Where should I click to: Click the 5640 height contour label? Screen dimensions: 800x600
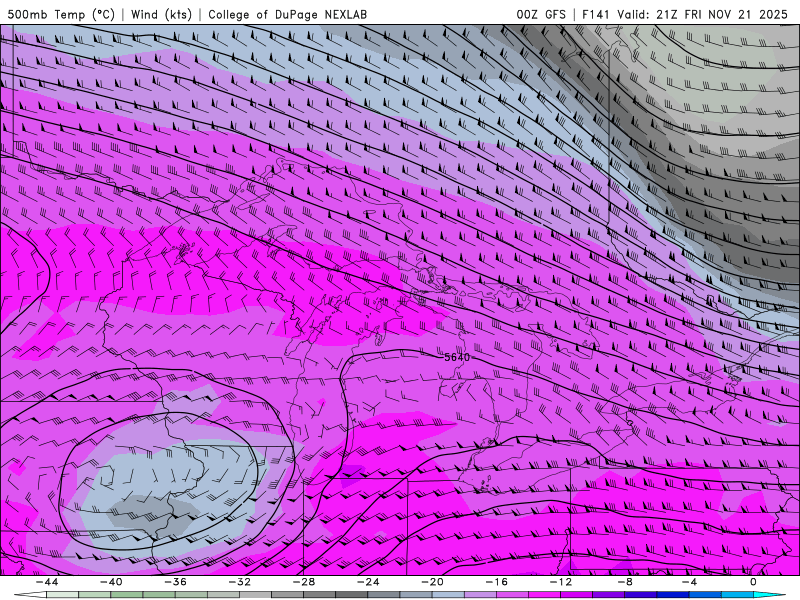coord(457,357)
